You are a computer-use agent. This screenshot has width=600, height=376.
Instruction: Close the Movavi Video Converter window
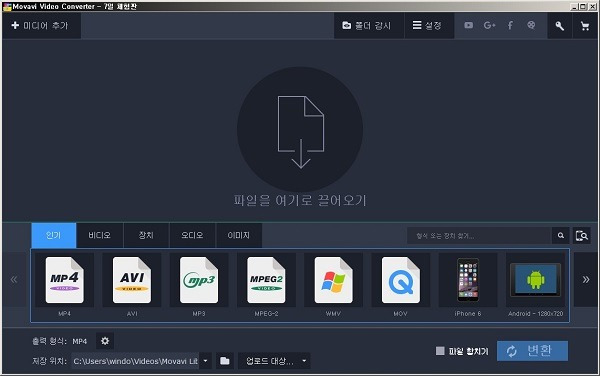click(592, 7)
